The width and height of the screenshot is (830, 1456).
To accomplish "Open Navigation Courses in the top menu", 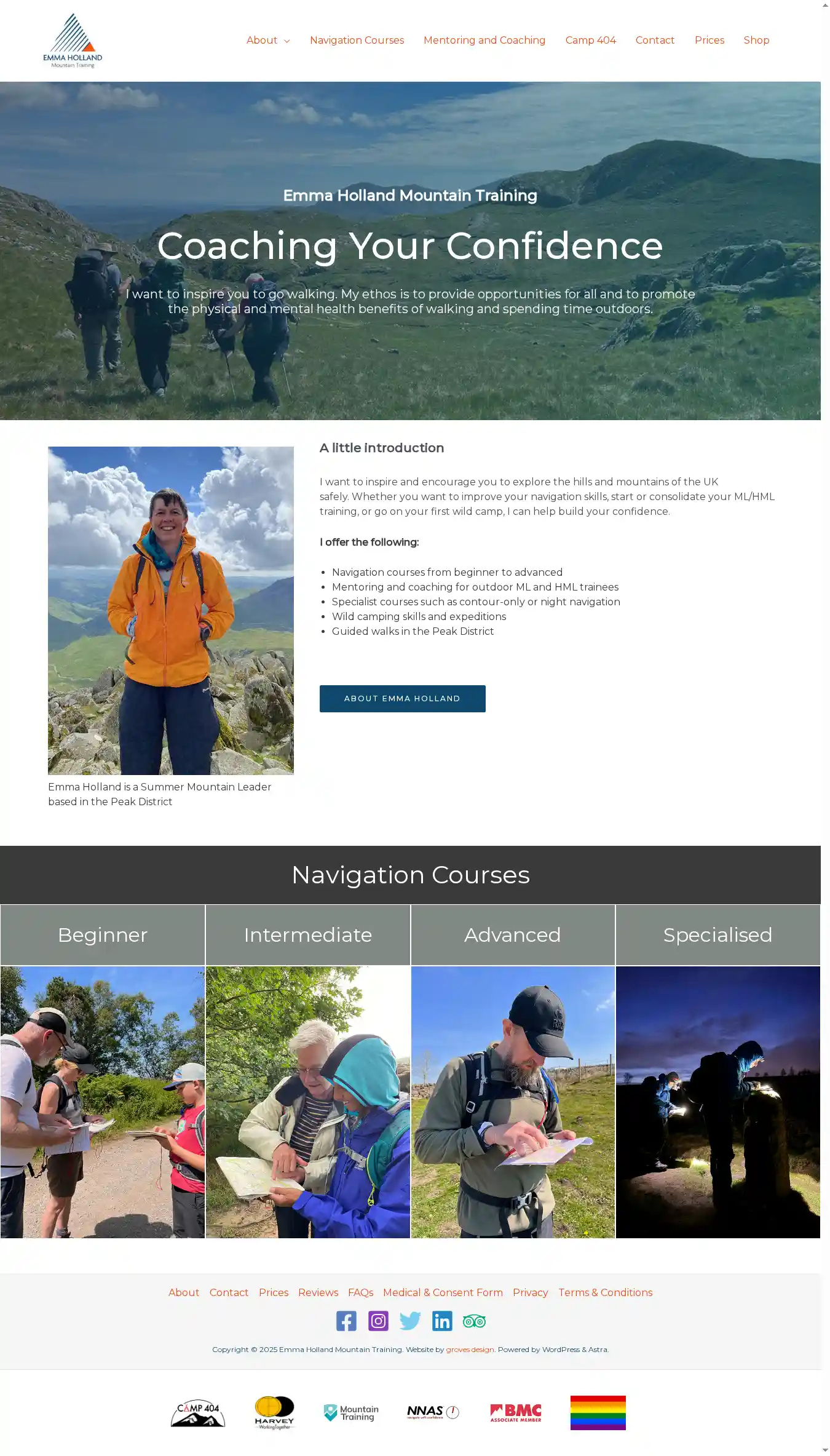I will tap(357, 40).
